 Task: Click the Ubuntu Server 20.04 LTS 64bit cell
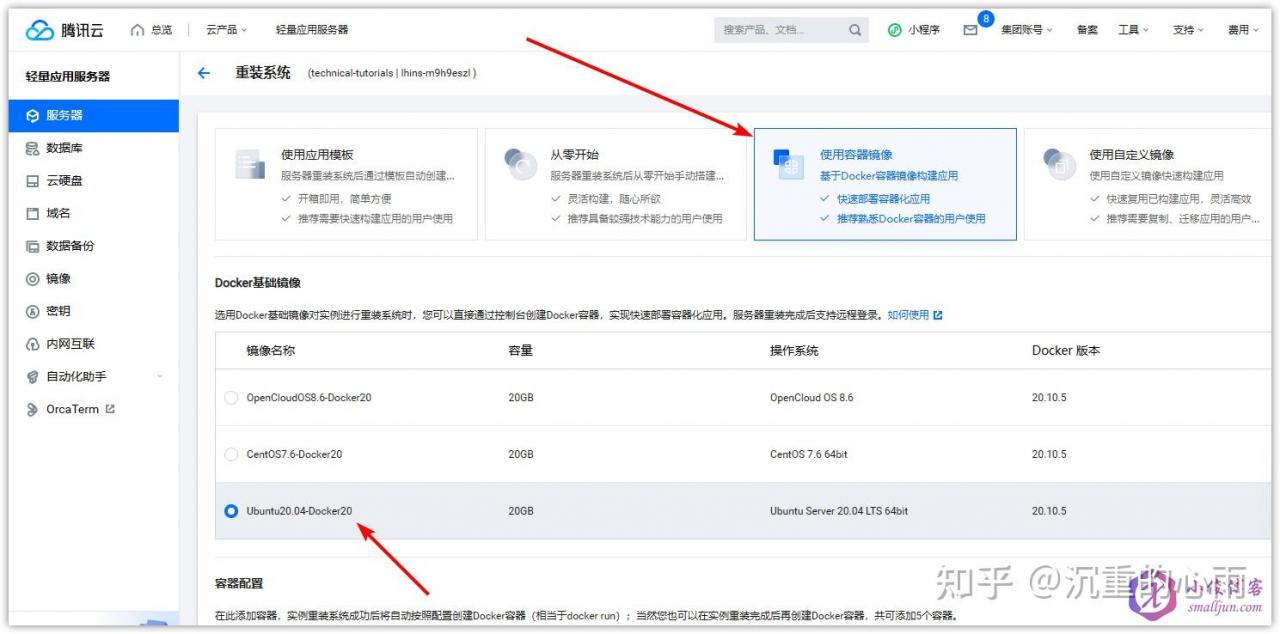coord(839,511)
